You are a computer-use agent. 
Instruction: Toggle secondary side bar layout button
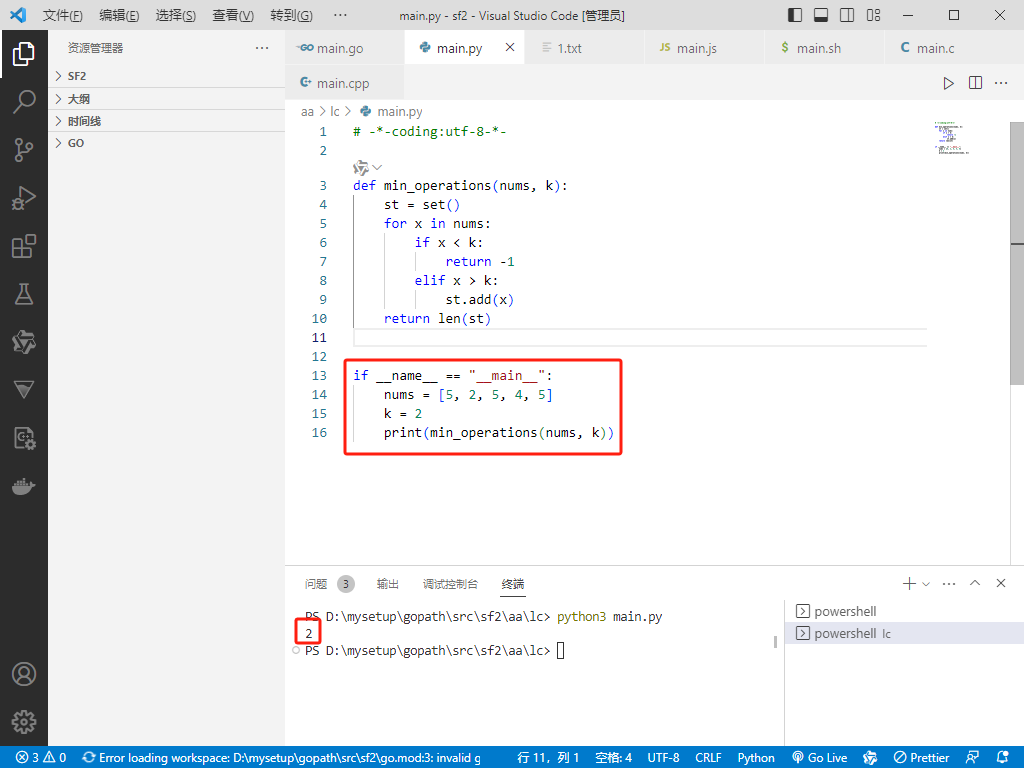tap(847, 15)
